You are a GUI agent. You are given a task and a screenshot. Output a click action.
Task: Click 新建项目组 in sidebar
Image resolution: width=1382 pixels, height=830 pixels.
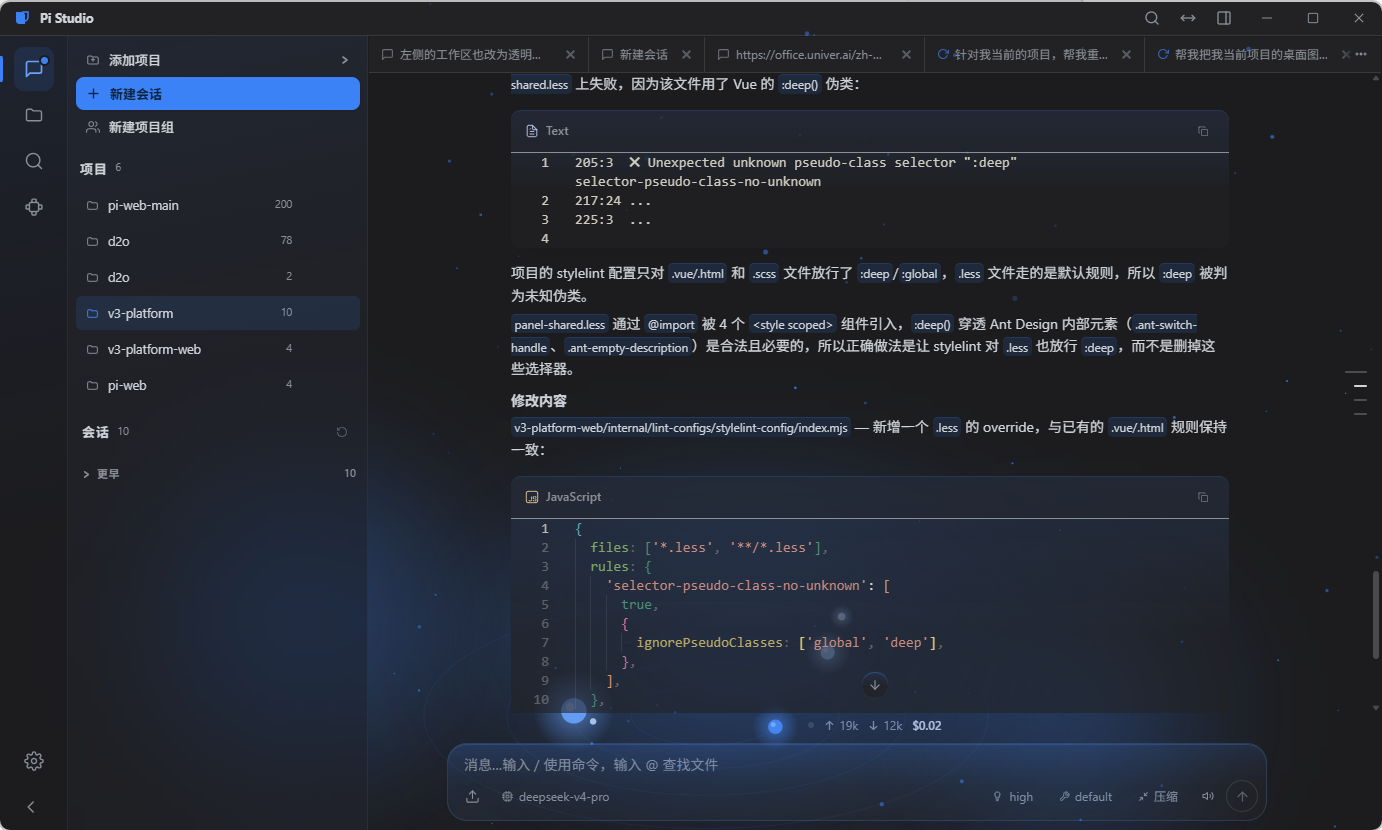click(218, 127)
